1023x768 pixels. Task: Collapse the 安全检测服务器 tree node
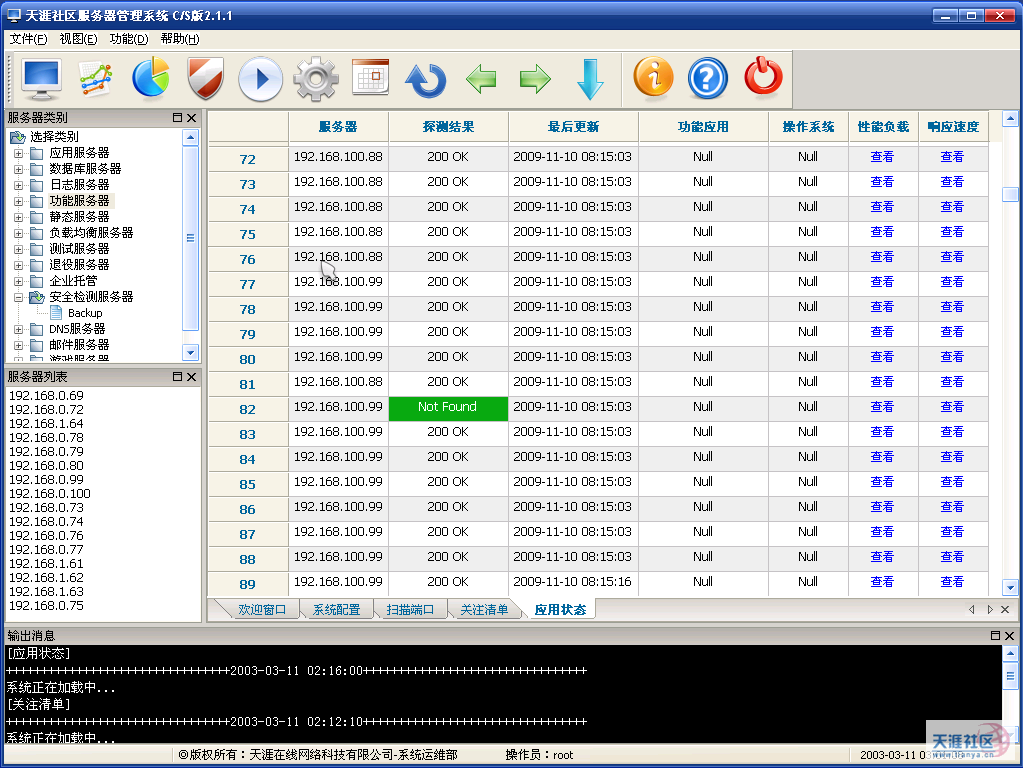coord(18,297)
